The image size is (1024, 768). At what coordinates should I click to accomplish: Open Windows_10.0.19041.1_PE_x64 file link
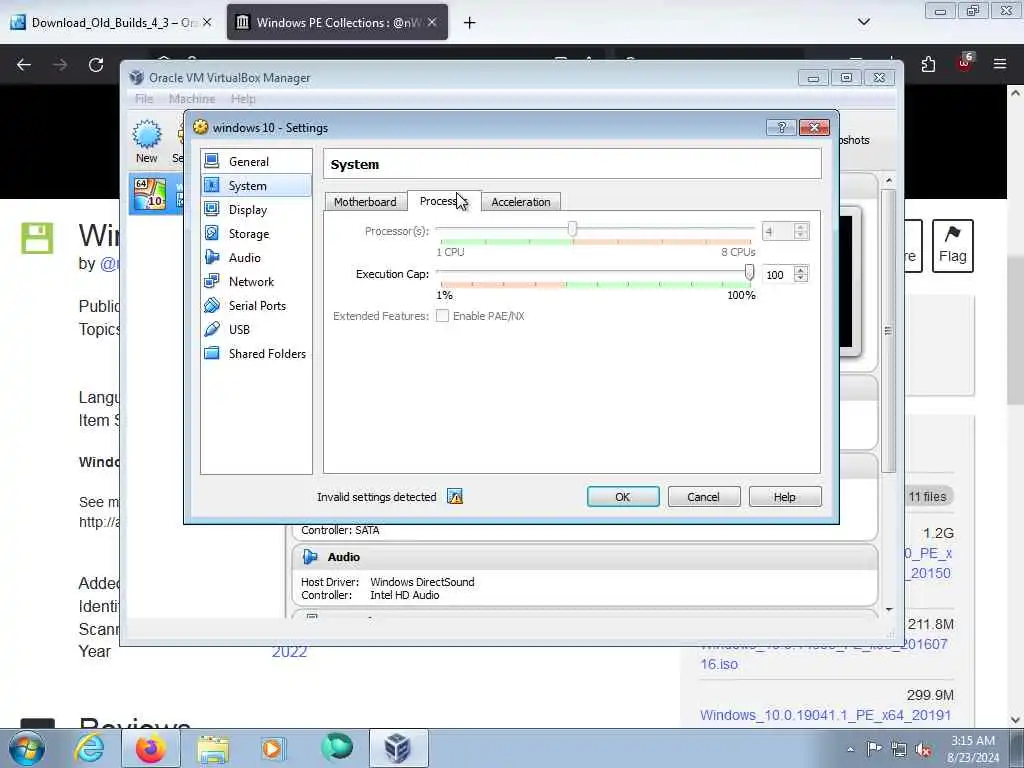(825, 715)
